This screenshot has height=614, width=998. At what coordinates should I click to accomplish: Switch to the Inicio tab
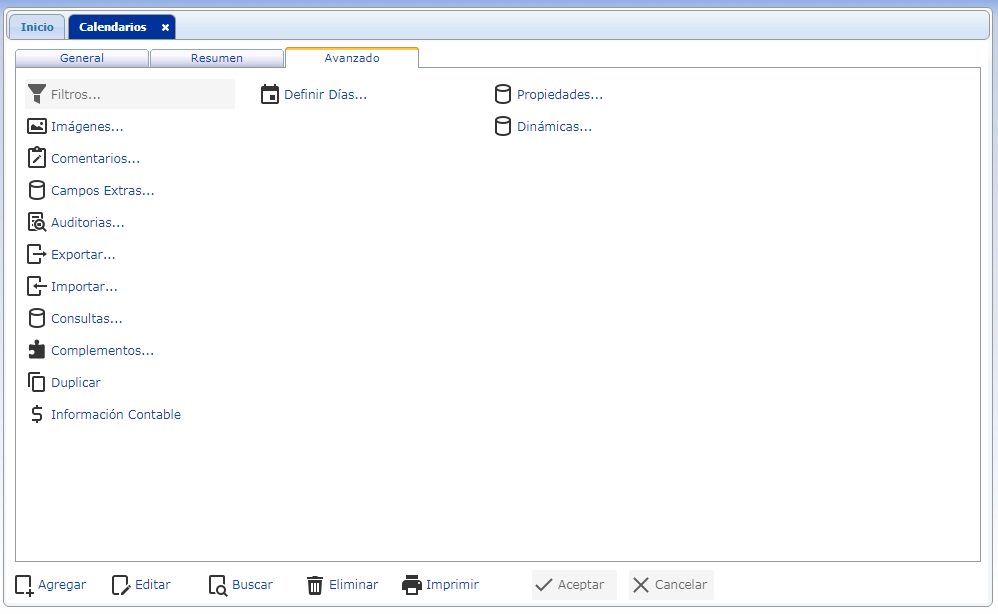tap(37, 27)
